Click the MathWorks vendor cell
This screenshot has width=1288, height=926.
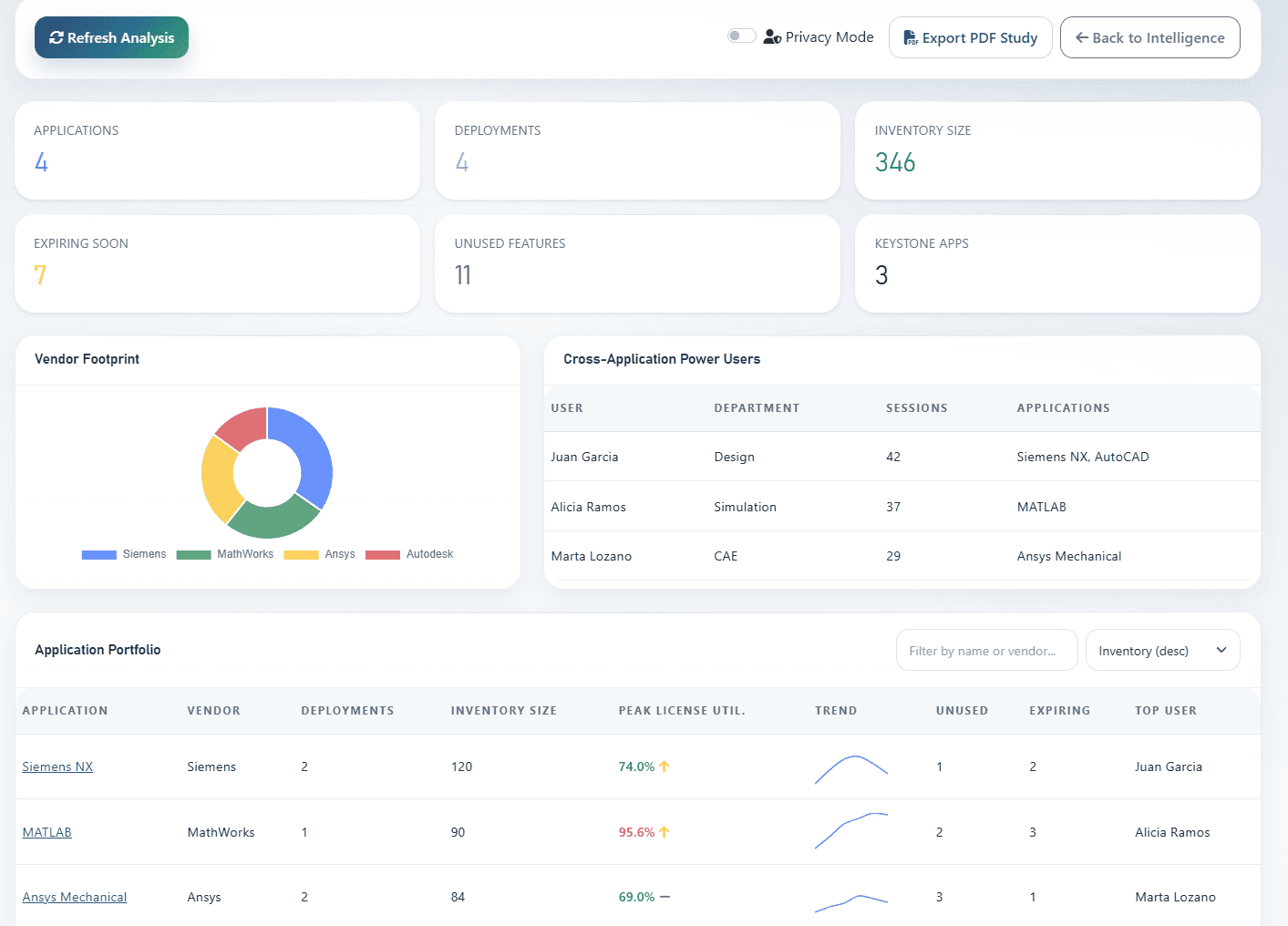tap(221, 832)
